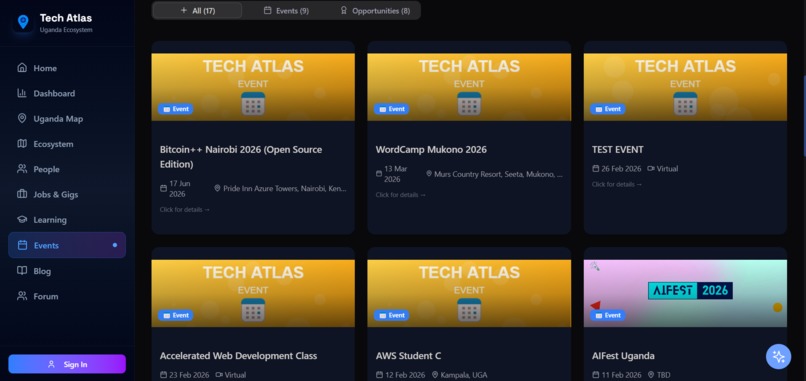The image size is (806, 381).
Task: Go to the Dashboard menu item
Action: [67, 93]
